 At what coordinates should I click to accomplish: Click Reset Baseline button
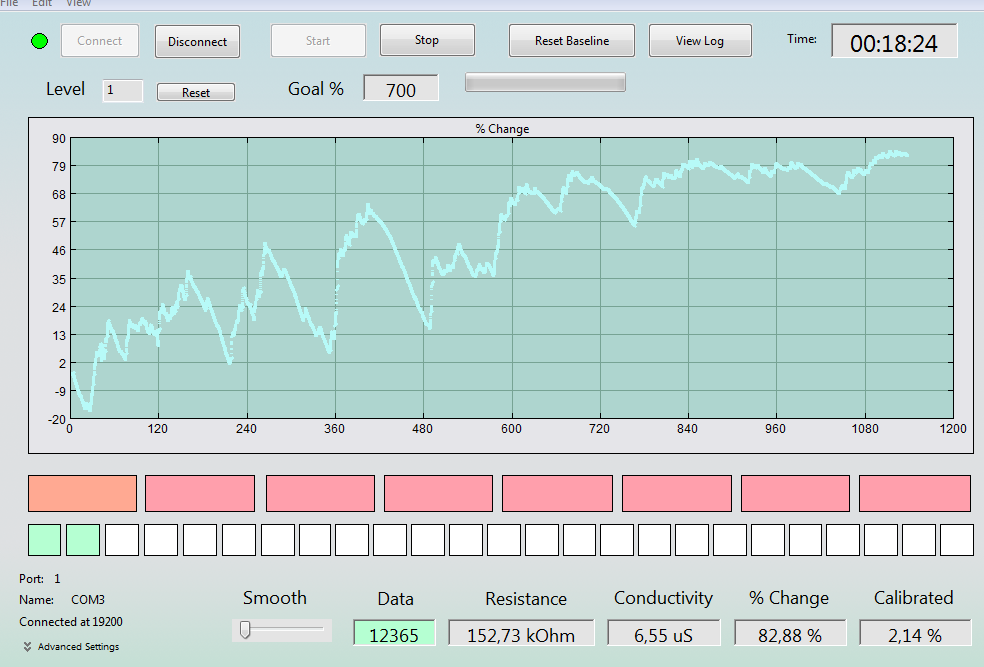point(572,41)
